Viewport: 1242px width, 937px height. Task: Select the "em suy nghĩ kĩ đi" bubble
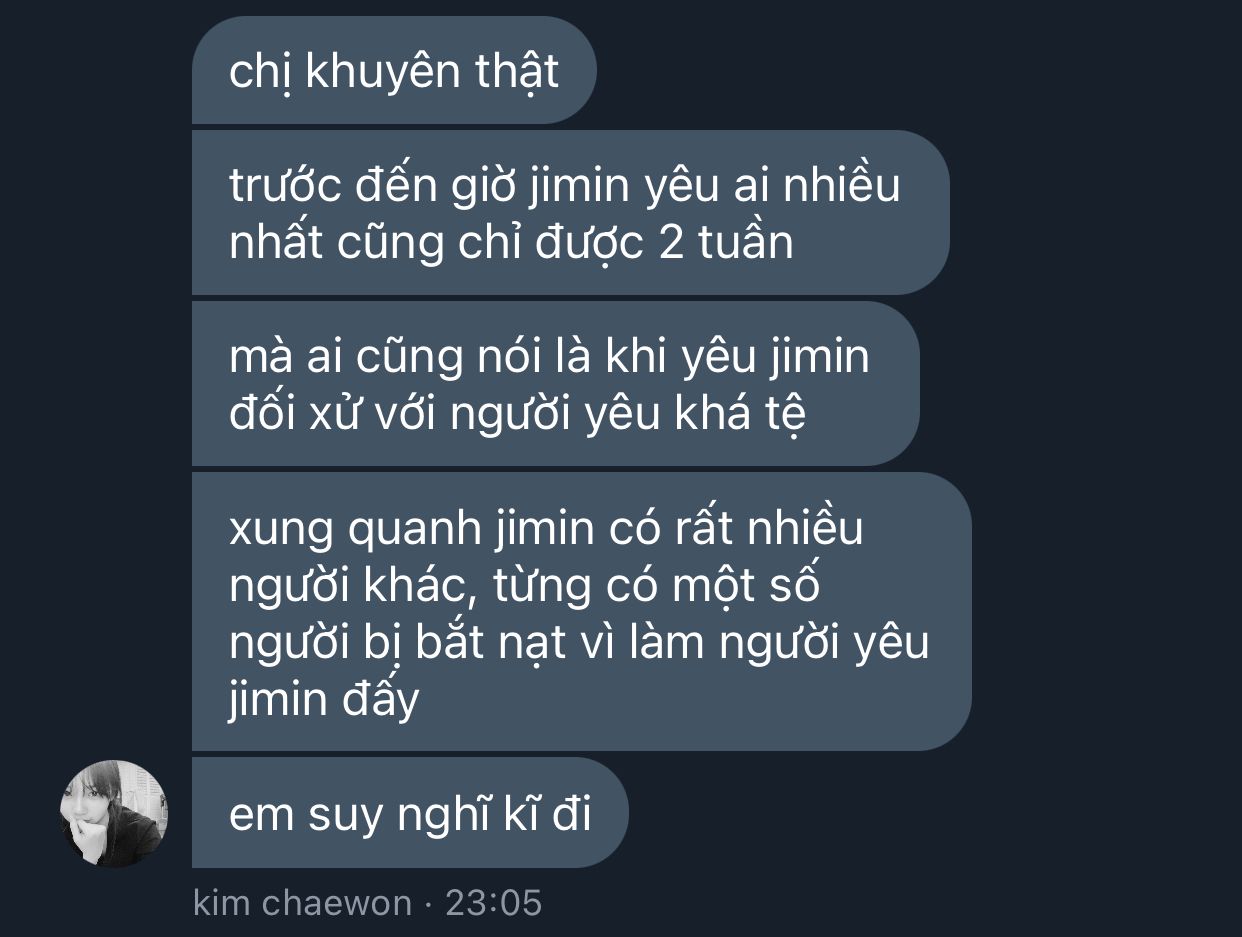[410, 812]
